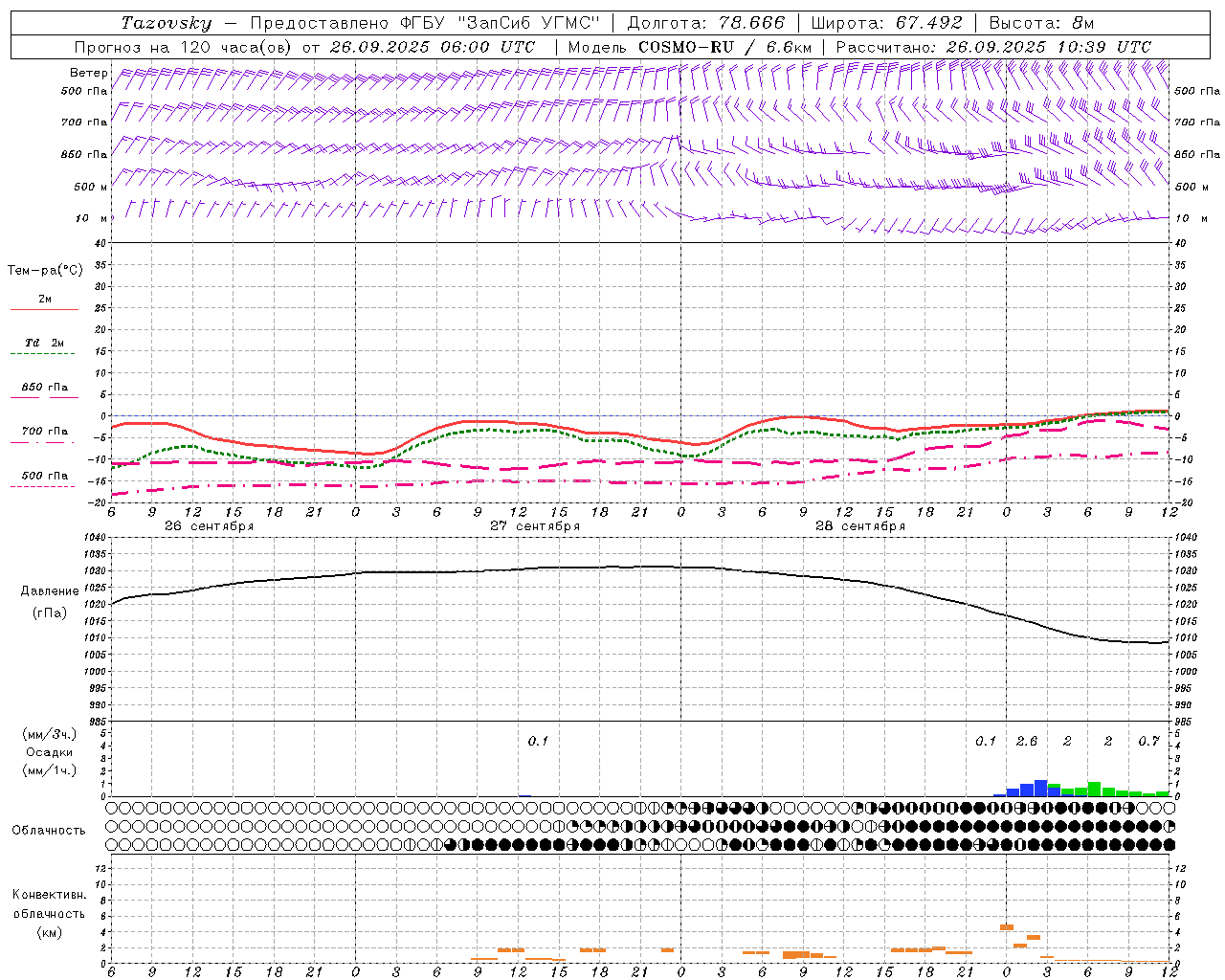Viewport: 1225px width, 980px height.
Task: Select the longitude value 78.666
Action: tap(745, 23)
